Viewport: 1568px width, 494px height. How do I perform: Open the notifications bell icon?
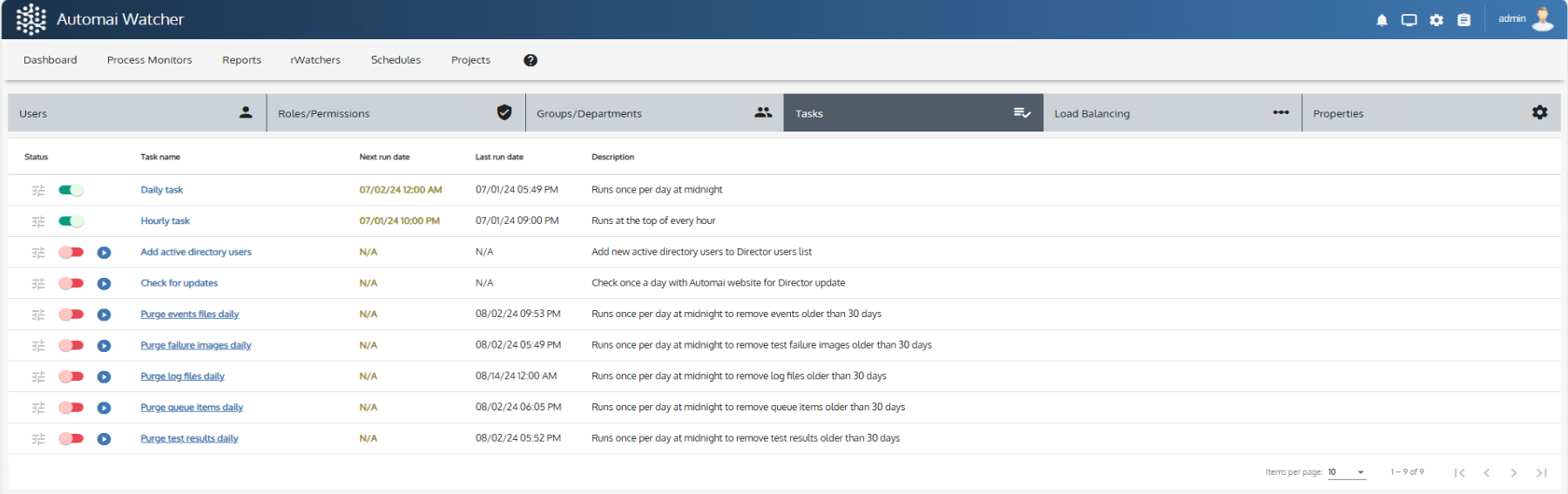tap(1382, 20)
